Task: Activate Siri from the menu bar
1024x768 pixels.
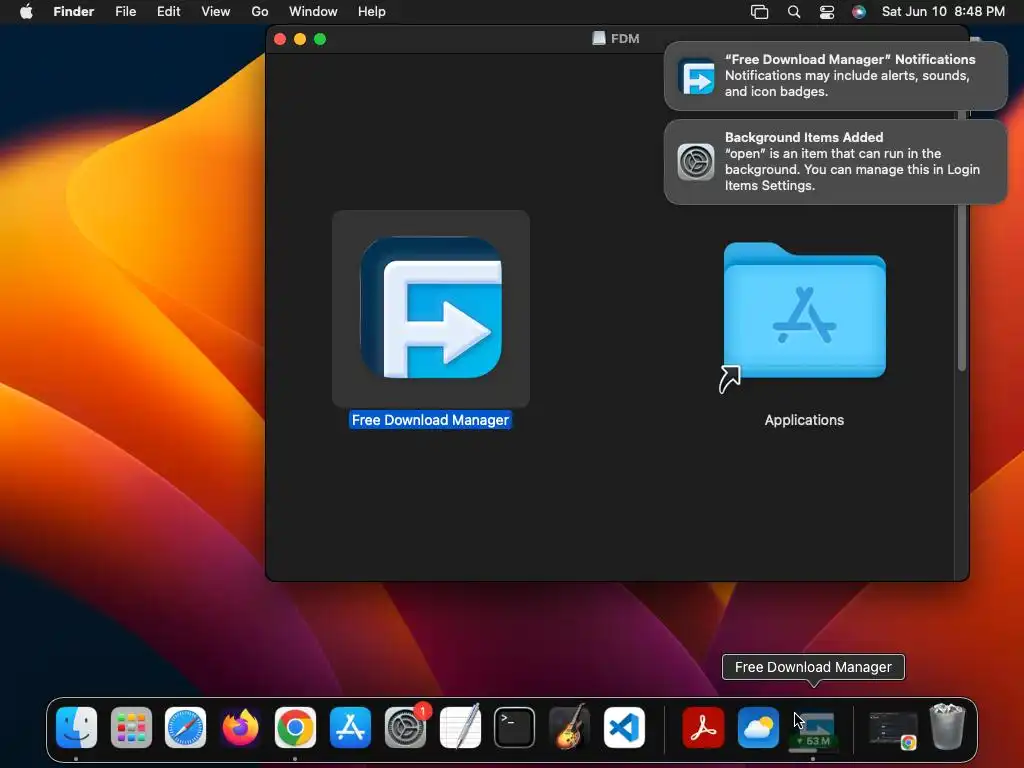Action: [x=859, y=12]
